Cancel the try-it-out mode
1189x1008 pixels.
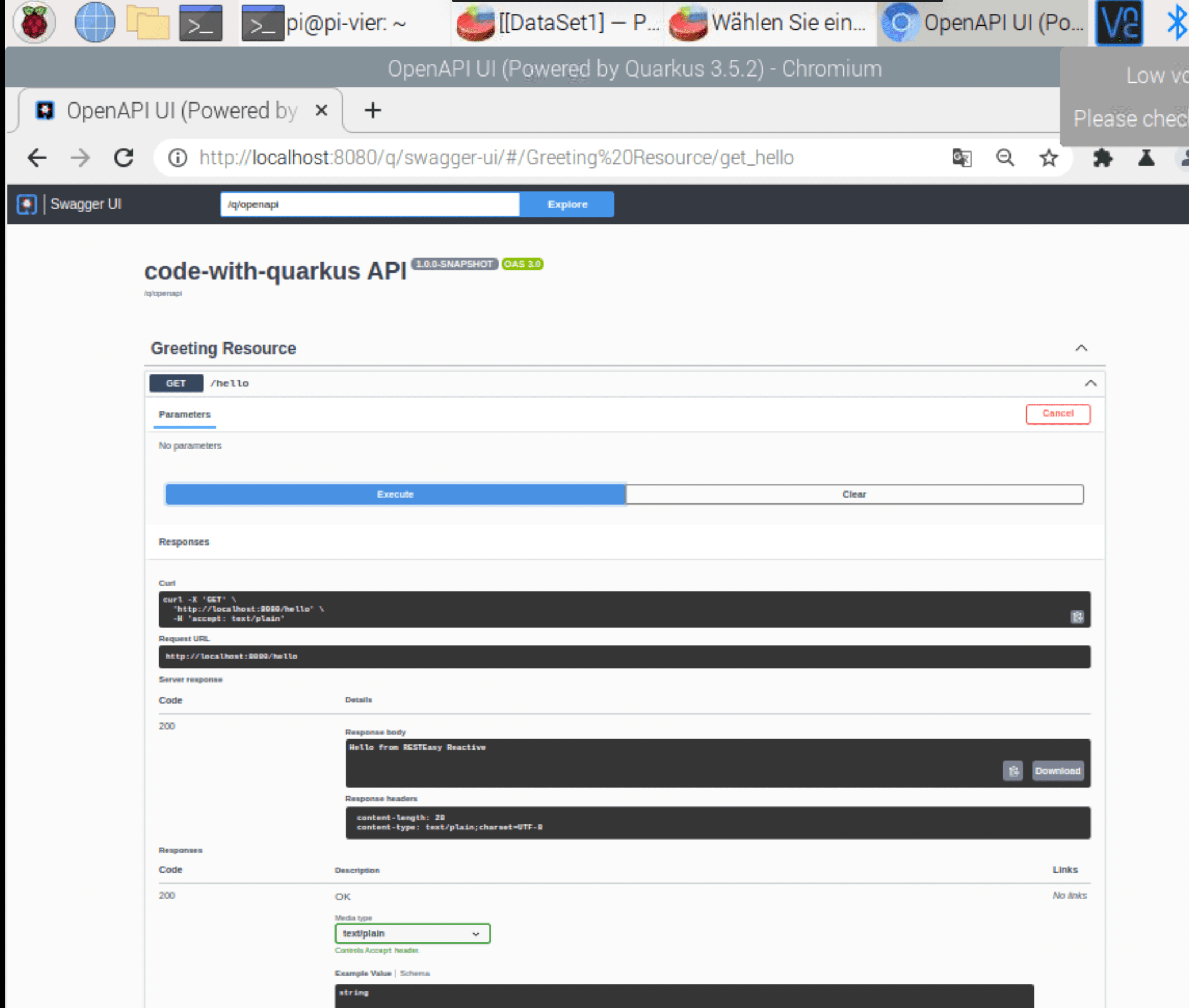1058,414
